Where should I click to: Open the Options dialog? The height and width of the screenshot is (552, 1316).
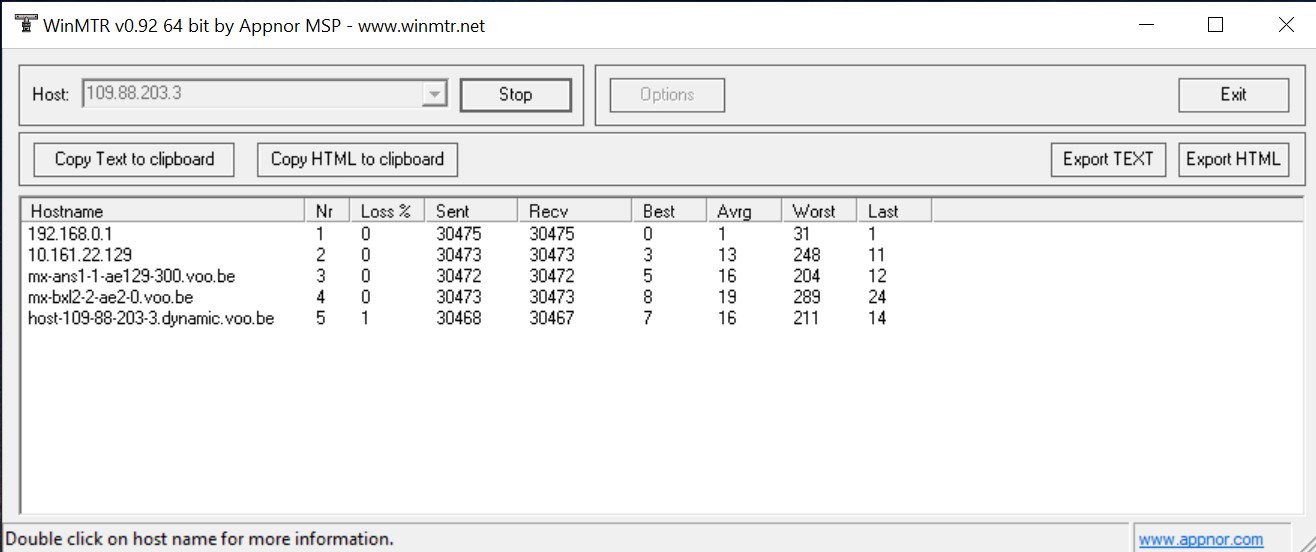tap(667, 95)
